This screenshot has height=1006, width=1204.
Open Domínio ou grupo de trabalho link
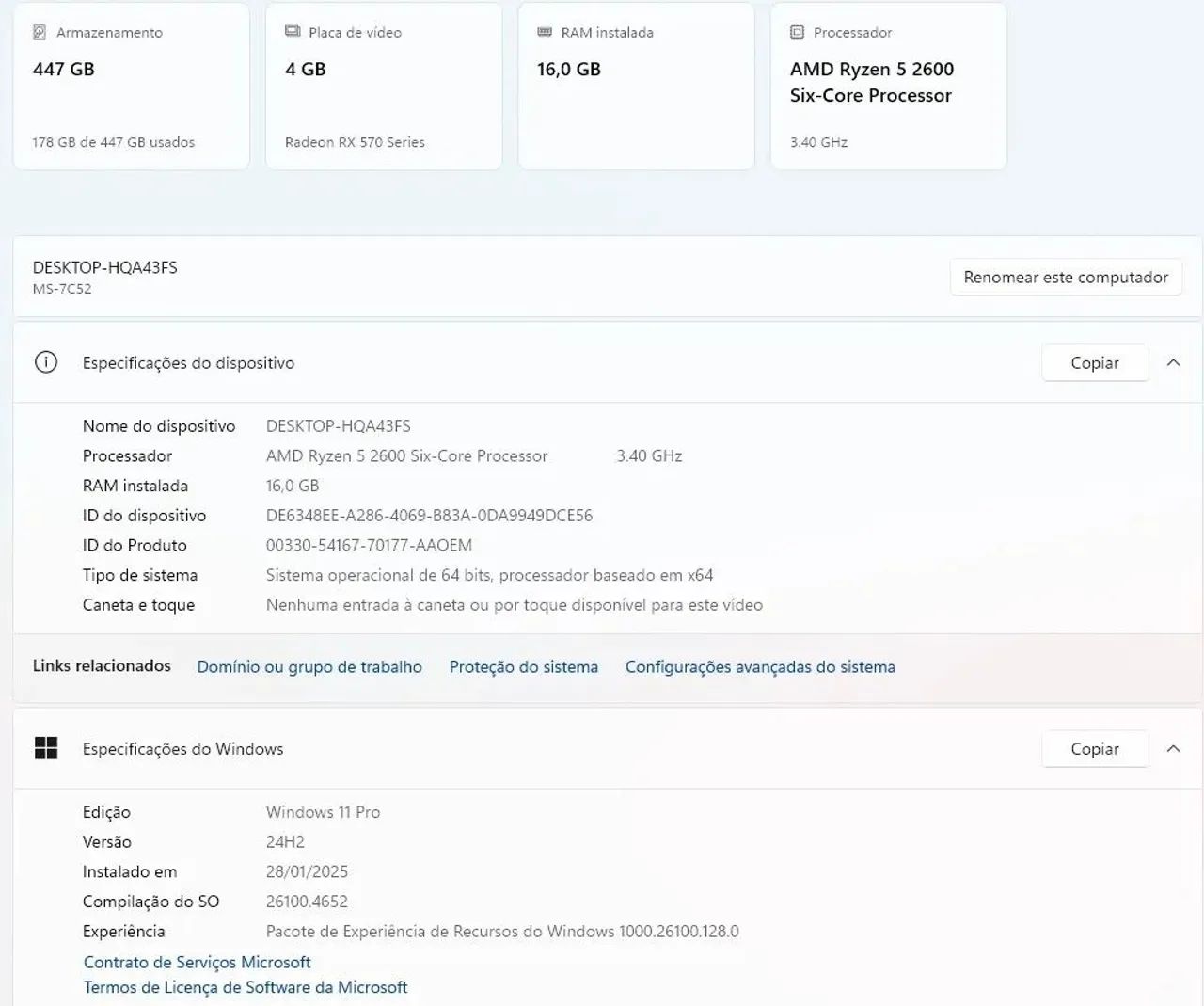click(309, 666)
